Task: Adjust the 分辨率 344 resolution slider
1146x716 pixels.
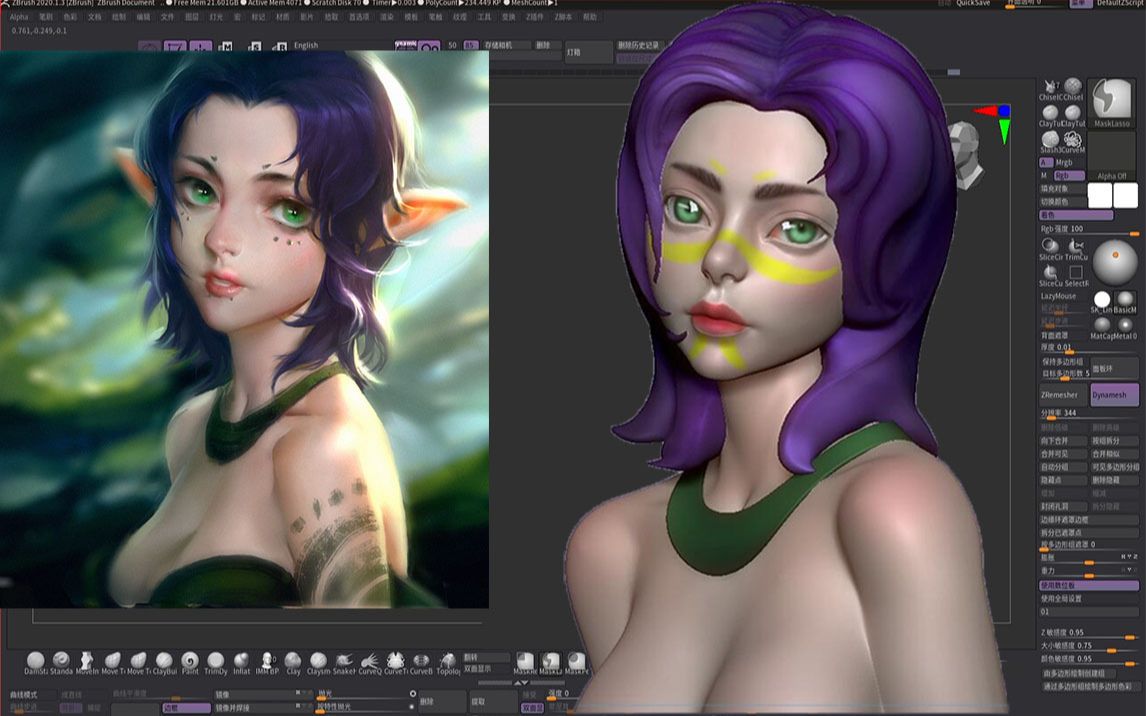Action: [x=1089, y=414]
